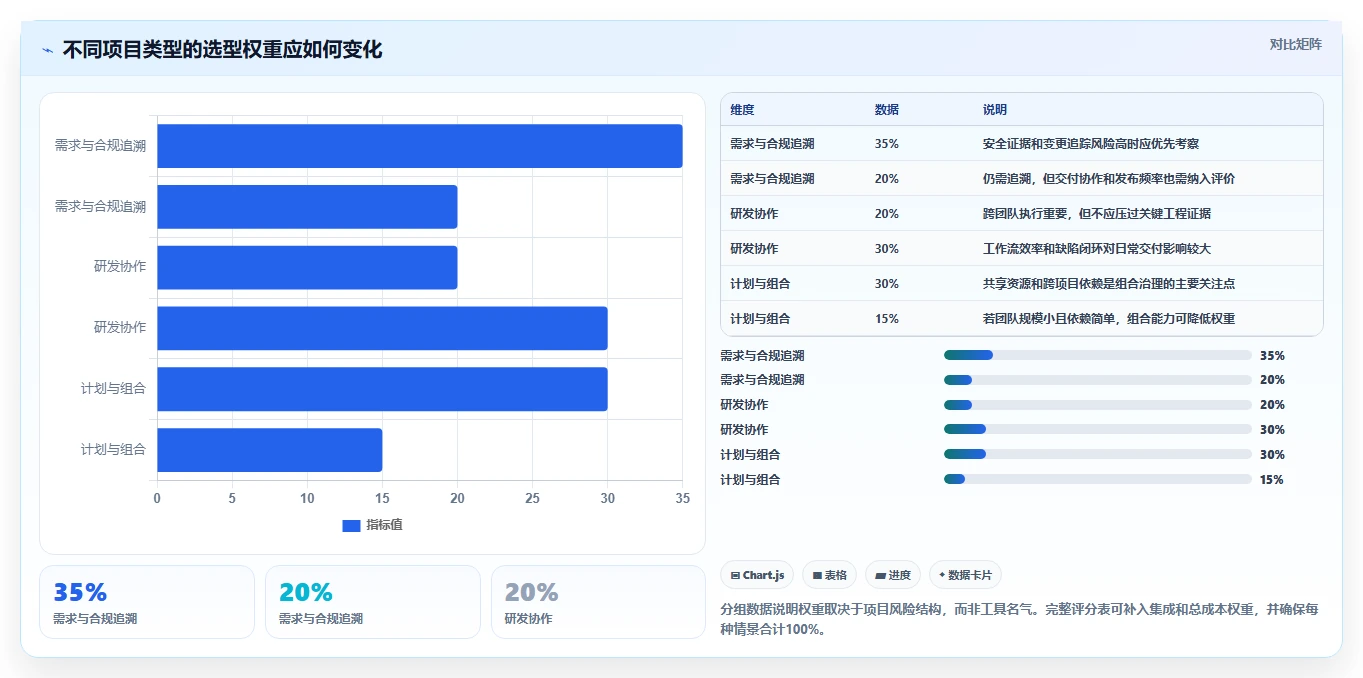
Task: Select the cell 若团队规模小且依赖简单，组合能力可降低权重
Action: [x=1109, y=319]
